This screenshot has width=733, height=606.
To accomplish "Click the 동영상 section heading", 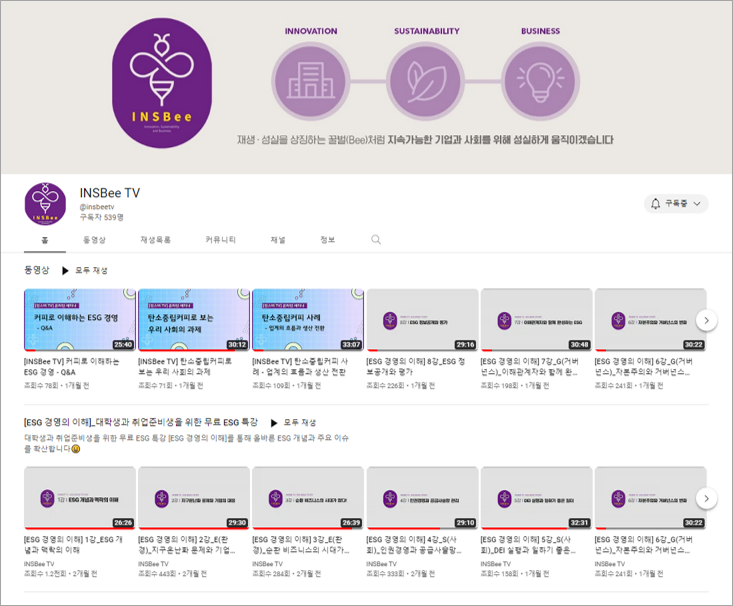I will tap(36, 270).
